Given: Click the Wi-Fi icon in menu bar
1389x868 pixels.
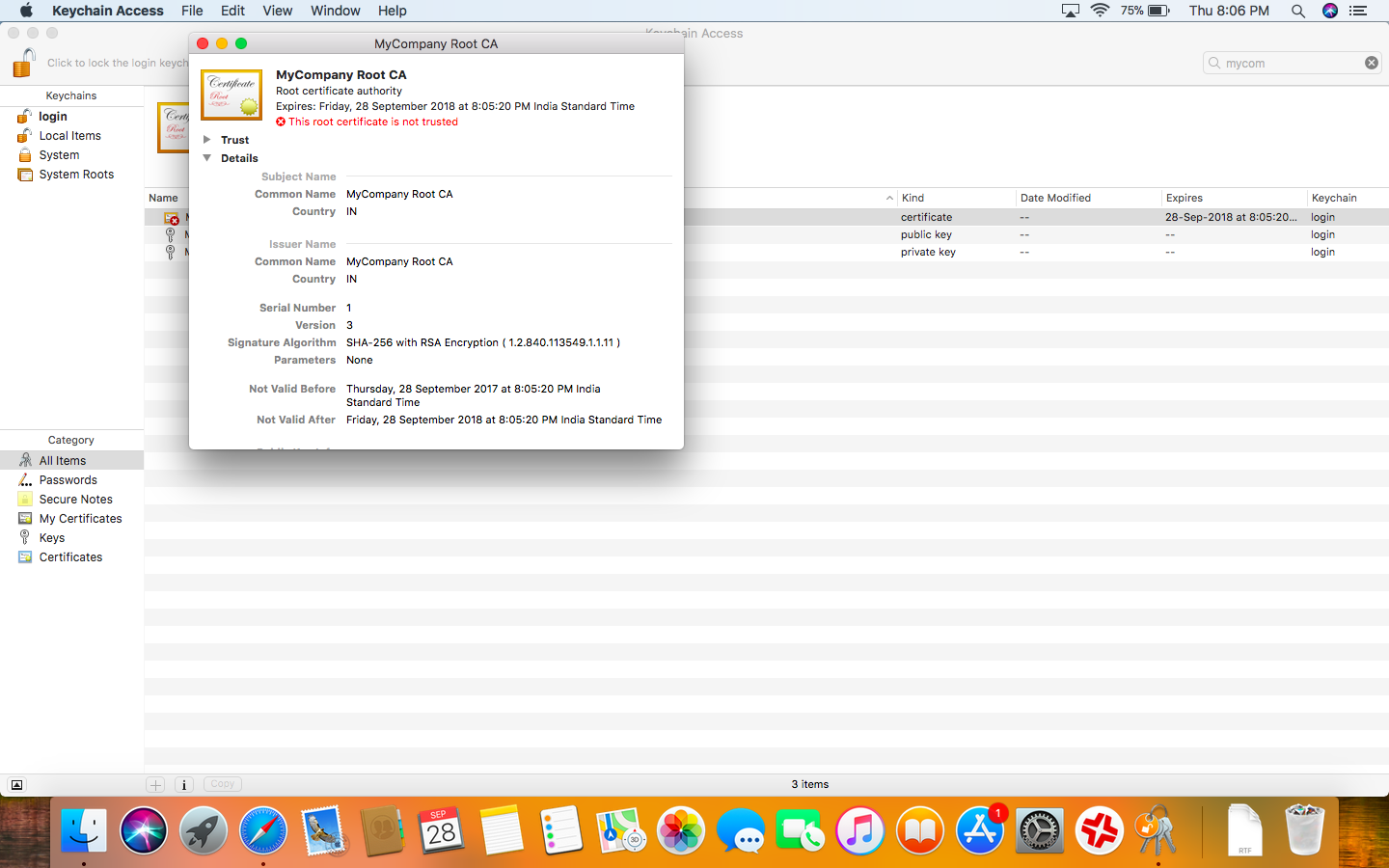Looking at the screenshot, I should coord(1101,11).
